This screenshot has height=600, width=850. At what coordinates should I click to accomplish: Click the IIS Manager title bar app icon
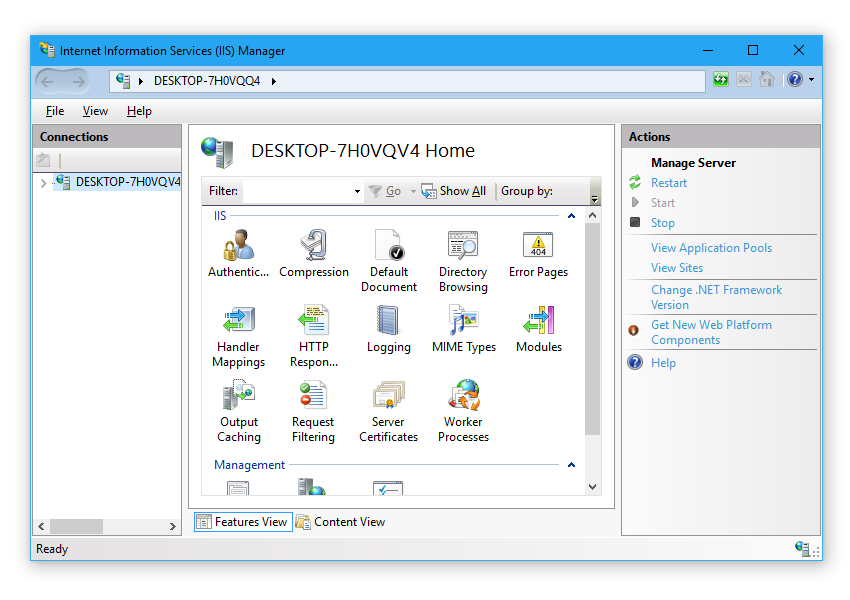47,50
